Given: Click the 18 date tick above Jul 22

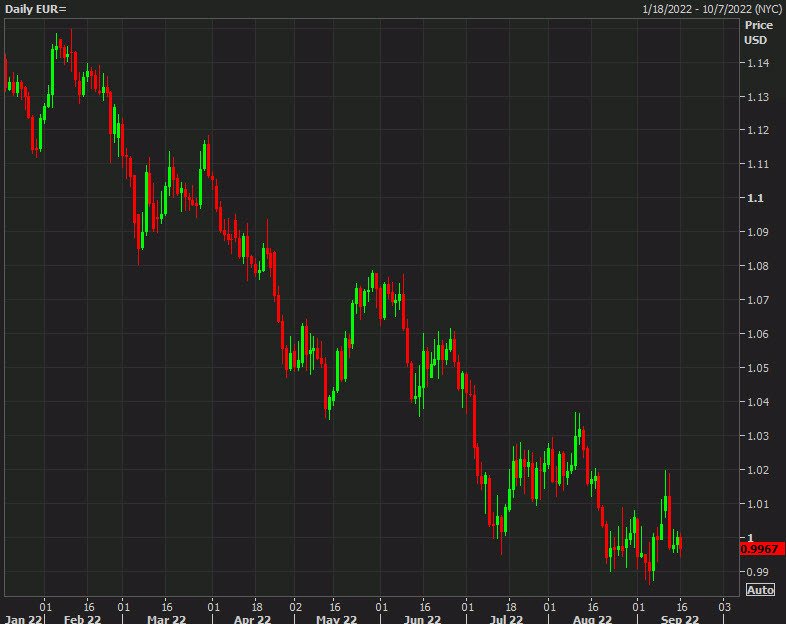Looking at the screenshot, I should pos(510,607).
